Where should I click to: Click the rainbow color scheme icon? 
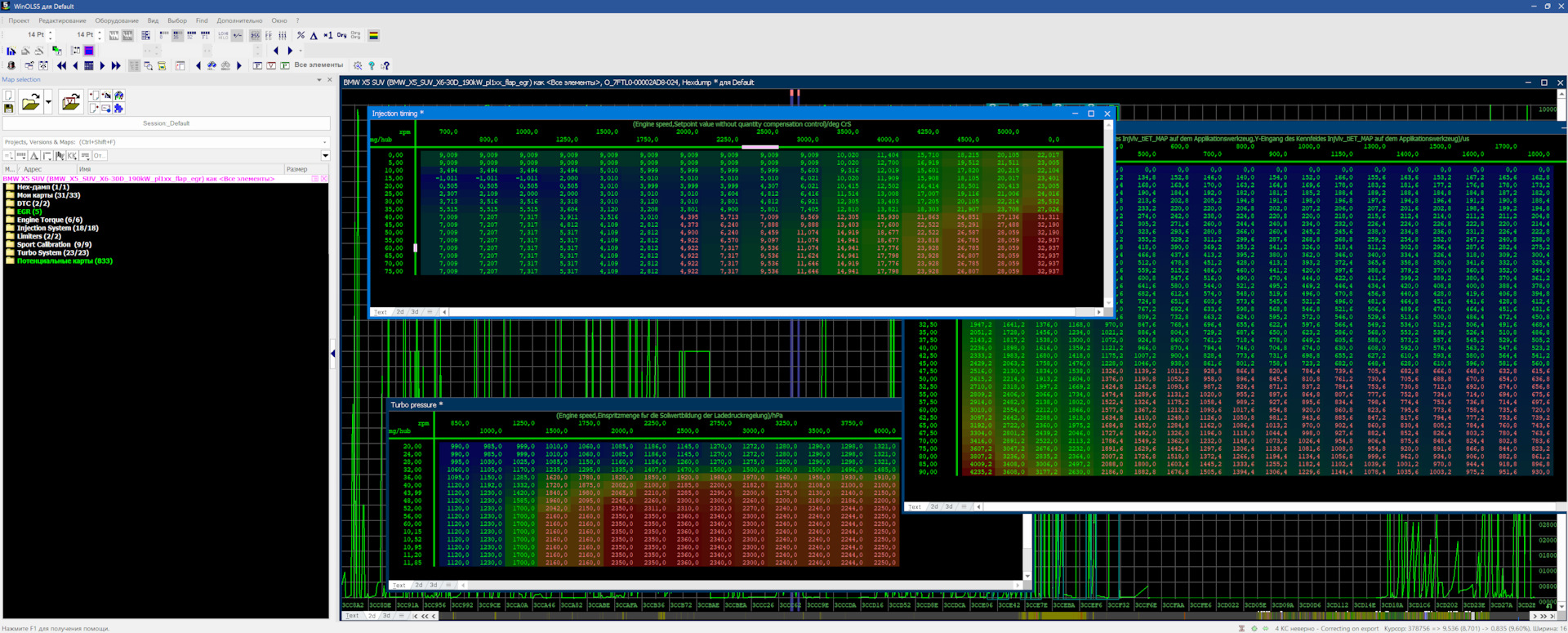(x=373, y=35)
